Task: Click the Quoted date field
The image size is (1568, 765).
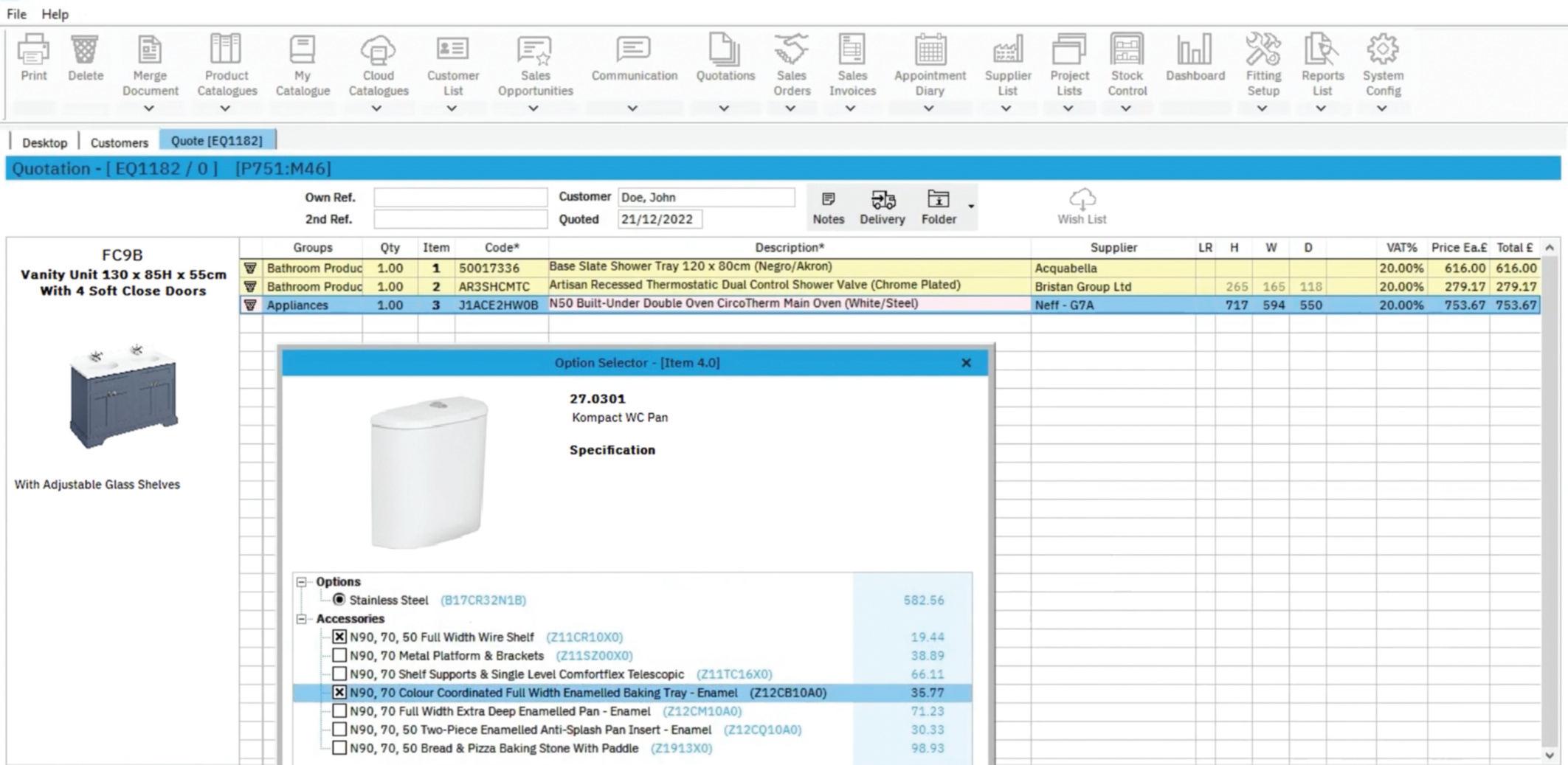Action: [660, 219]
